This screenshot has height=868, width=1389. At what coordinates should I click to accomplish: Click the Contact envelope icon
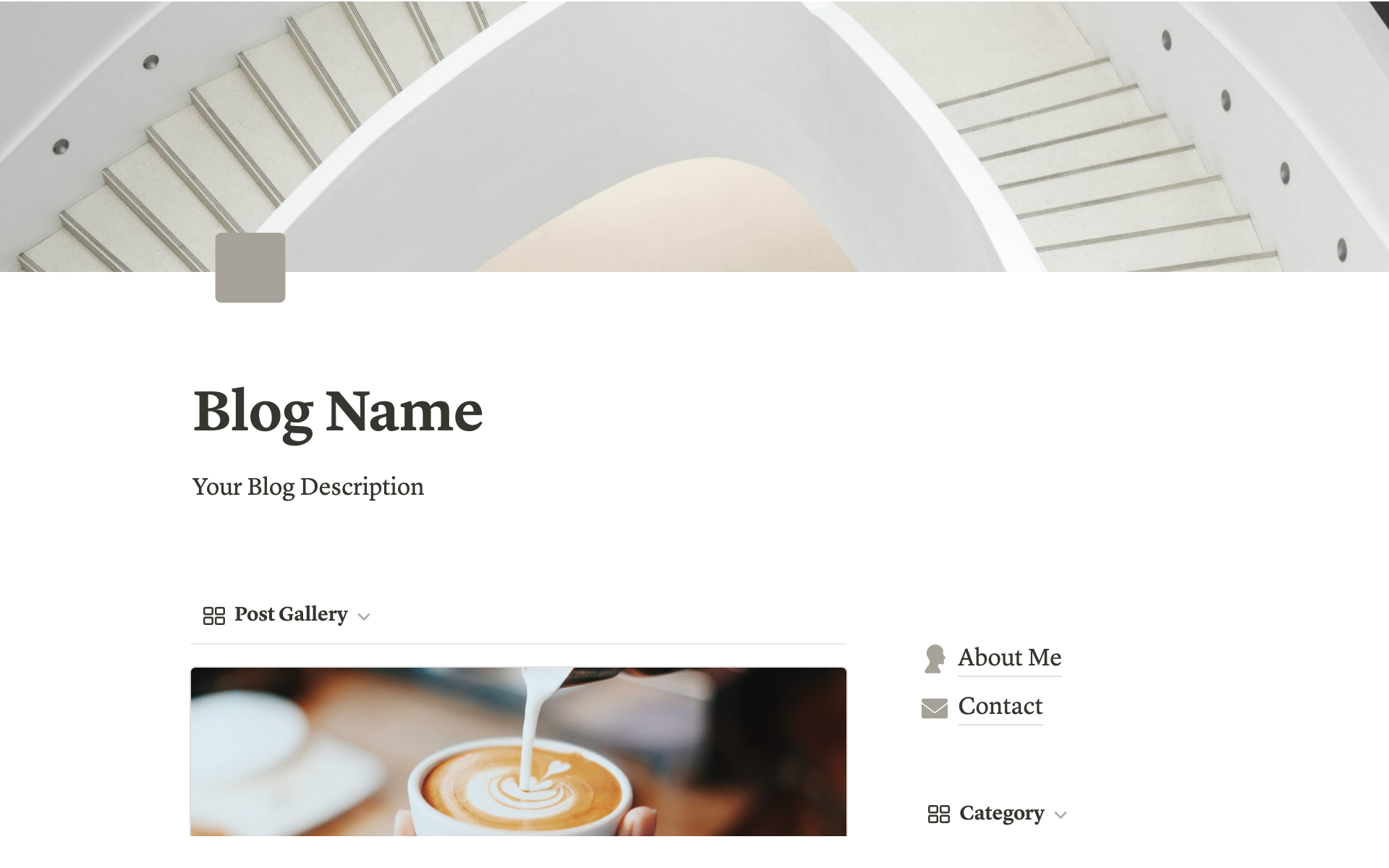933,707
